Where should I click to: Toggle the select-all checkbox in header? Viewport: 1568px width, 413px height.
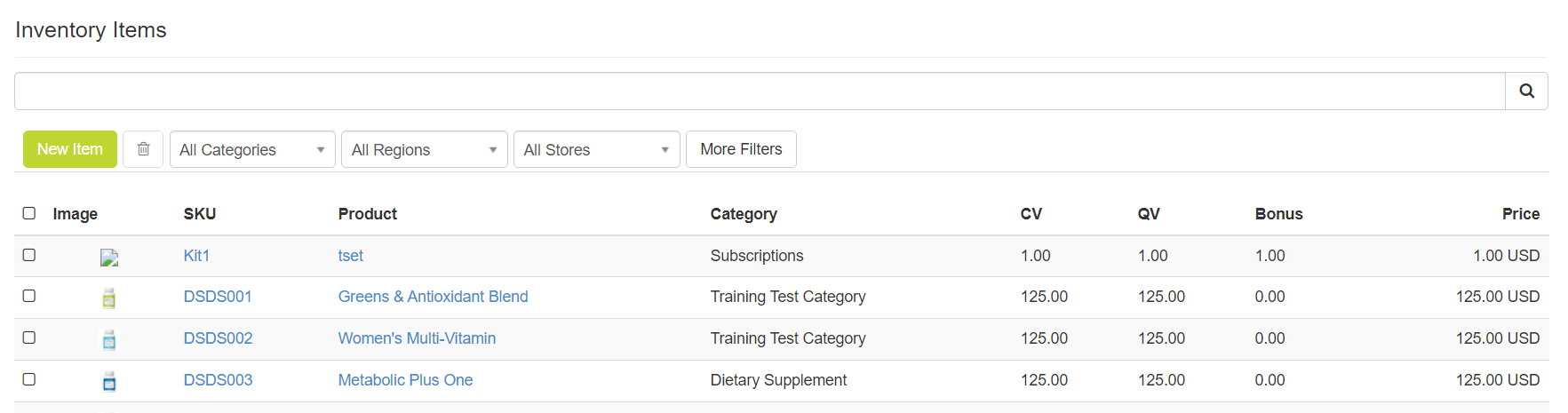29,213
